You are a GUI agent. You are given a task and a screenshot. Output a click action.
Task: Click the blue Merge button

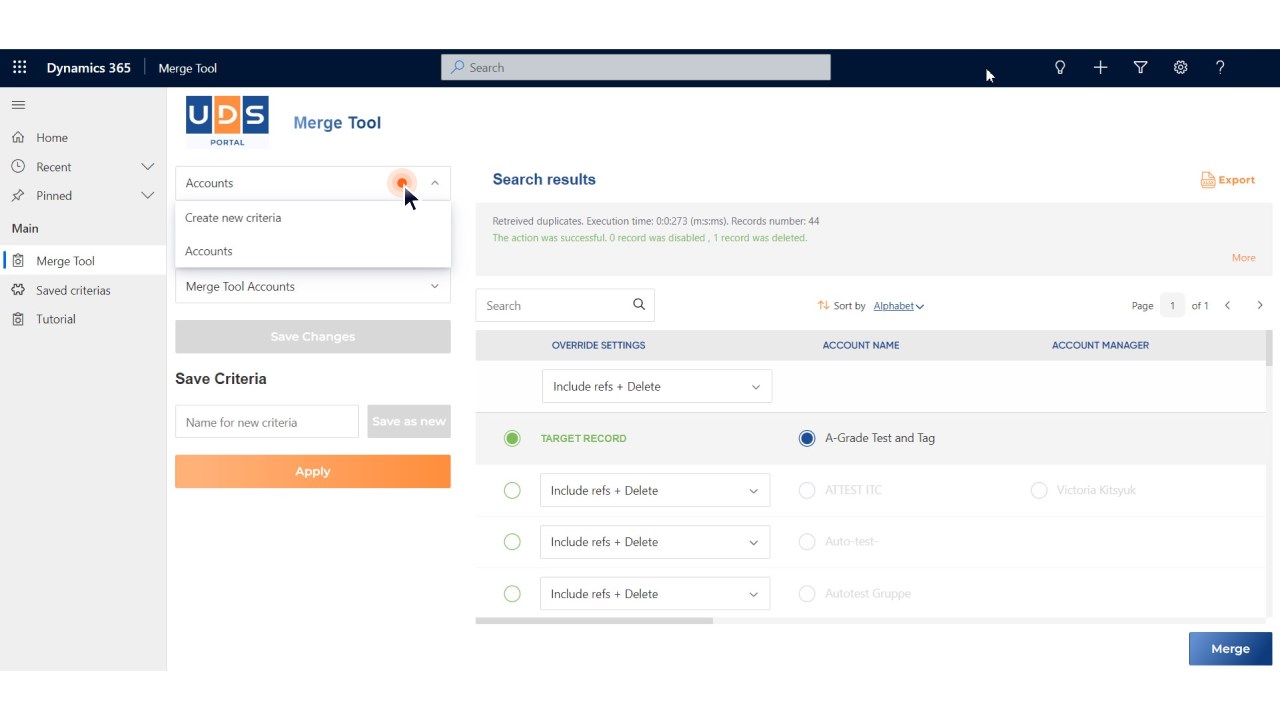point(1230,648)
